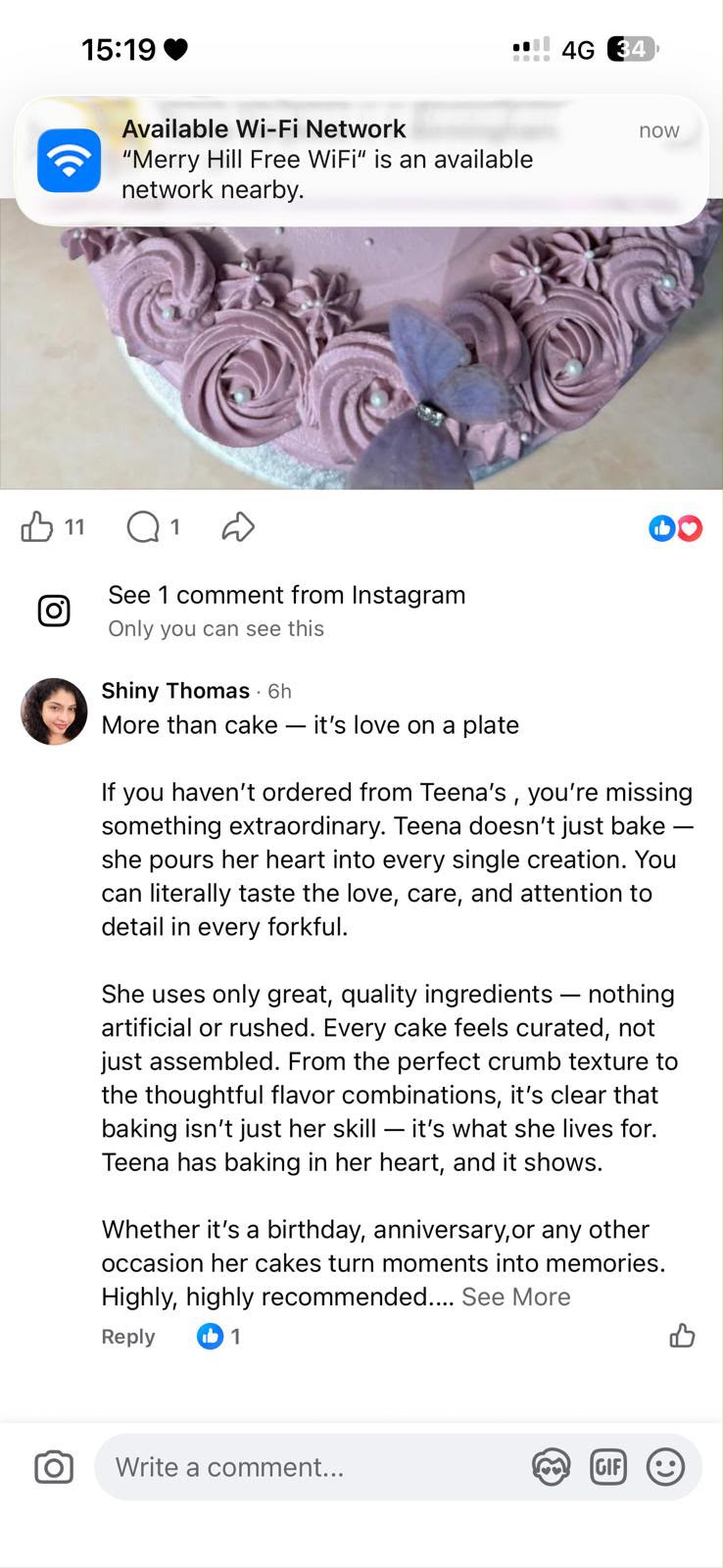See 1 comment from Instagram
Screen dimensions: 723x1568
(287, 595)
